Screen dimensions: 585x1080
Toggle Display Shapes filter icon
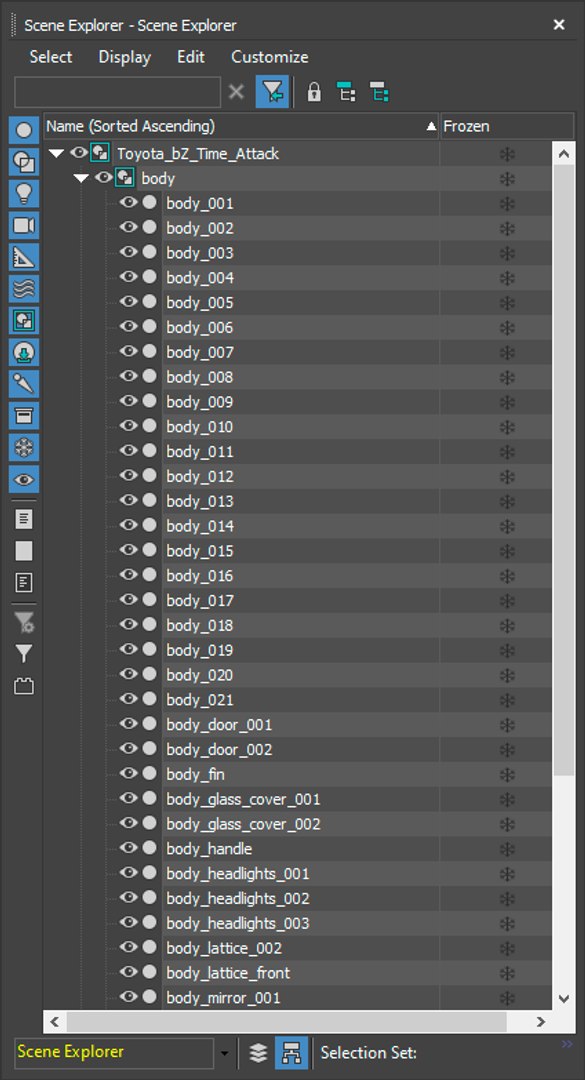coord(24,163)
